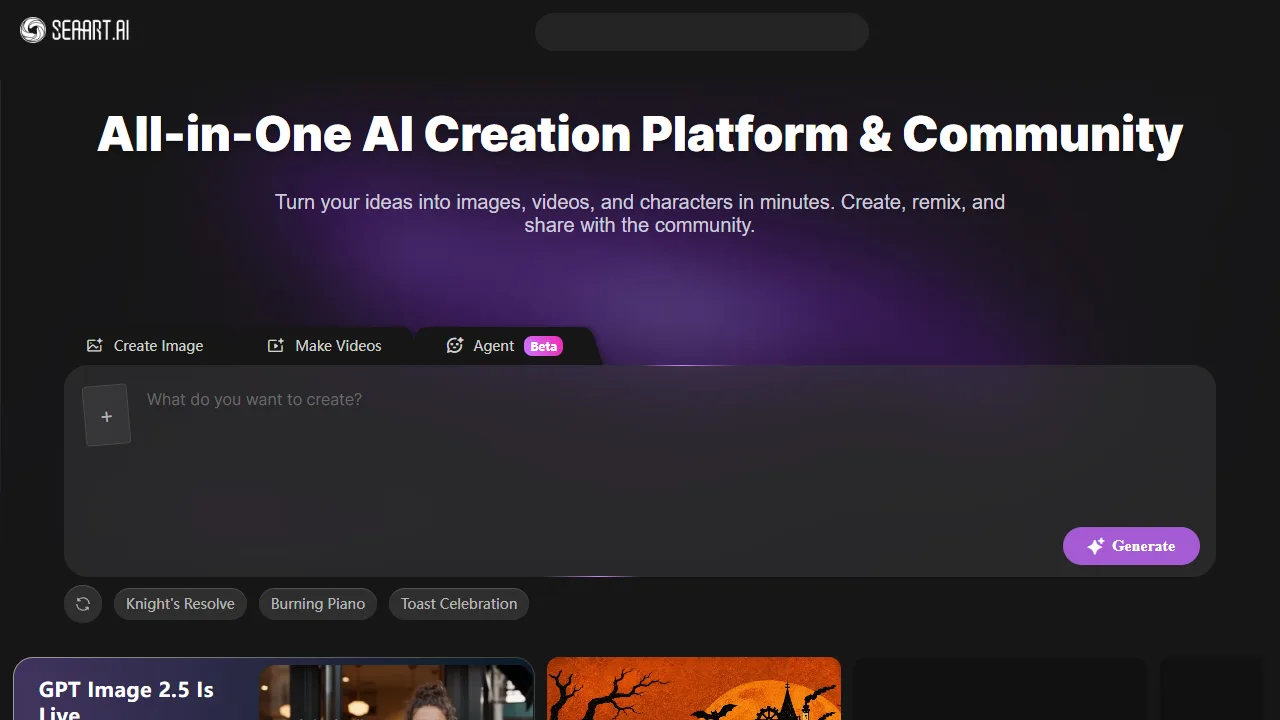The image size is (1280, 720).
Task: Pick the Burning Piano suggestion chip
Action: [x=318, y=604]
